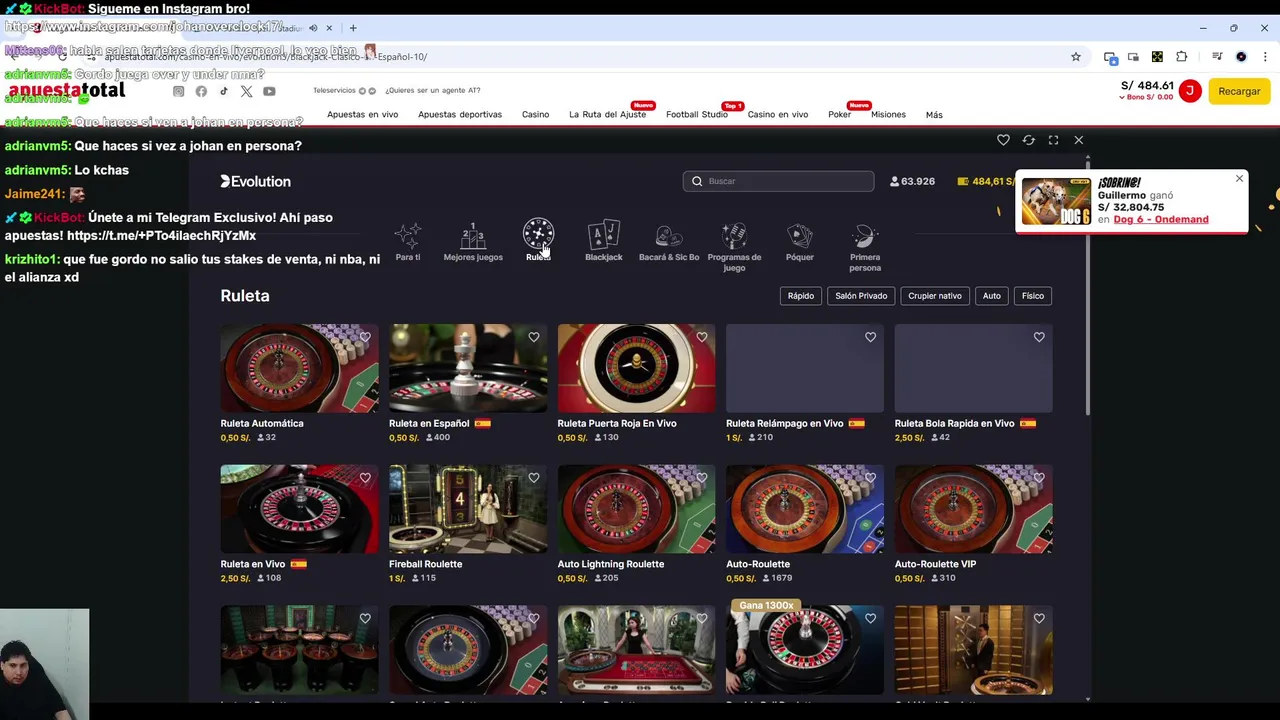Click the apuestatotal logo

[67, 91]
